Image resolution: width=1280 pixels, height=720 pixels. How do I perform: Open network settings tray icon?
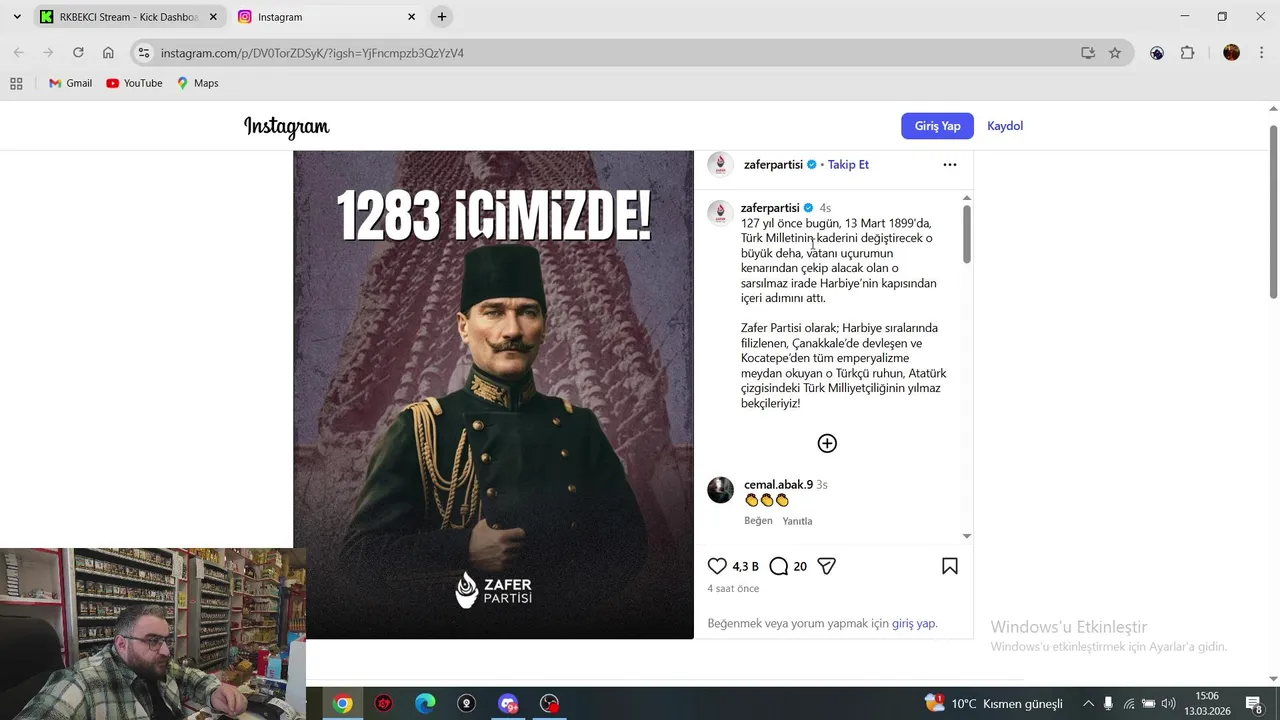[1129, 704]
